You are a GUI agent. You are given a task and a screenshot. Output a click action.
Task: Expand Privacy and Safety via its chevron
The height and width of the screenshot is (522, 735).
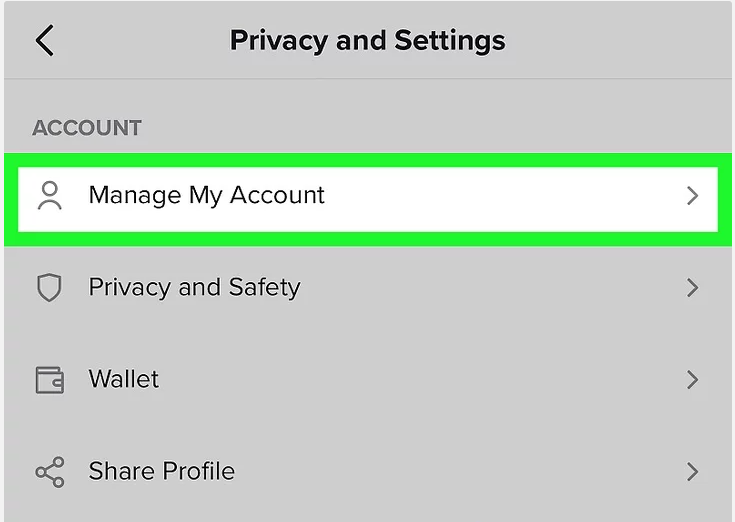(692, 287)
